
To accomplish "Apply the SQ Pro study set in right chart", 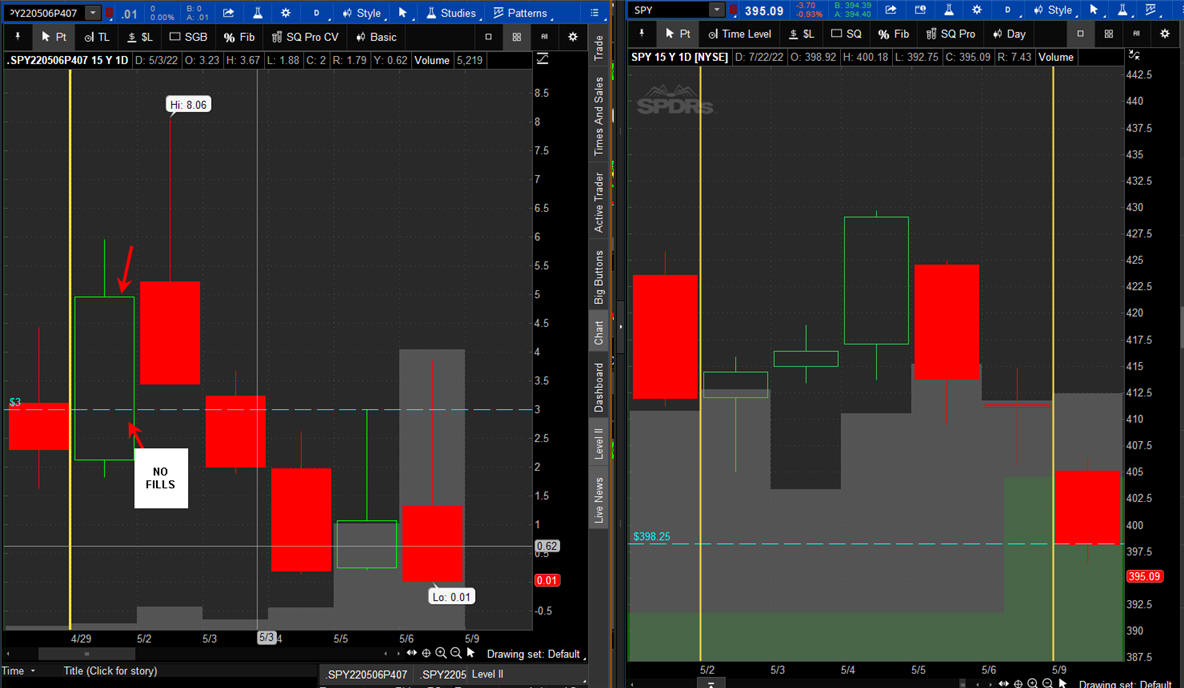I will pos(950,33).
